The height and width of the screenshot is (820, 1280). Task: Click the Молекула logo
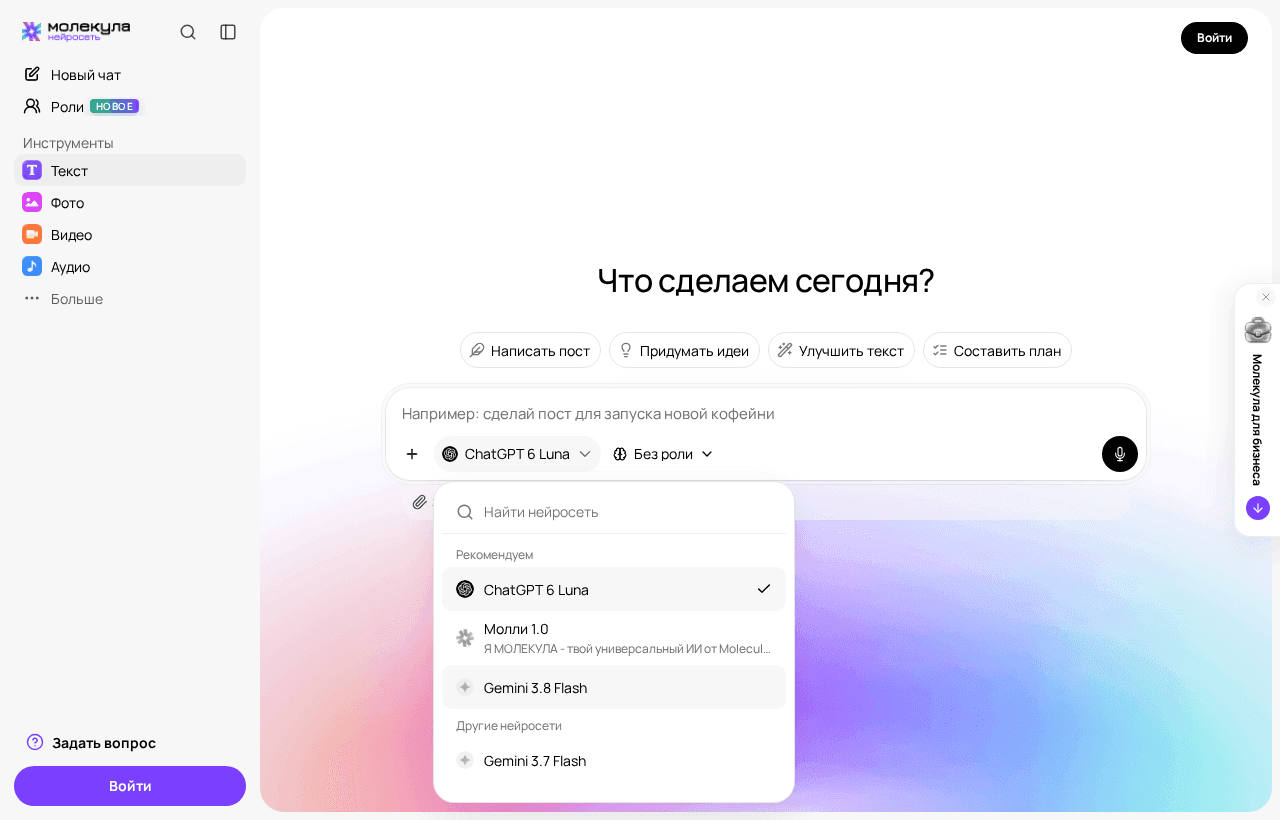[x=76, y=31]
